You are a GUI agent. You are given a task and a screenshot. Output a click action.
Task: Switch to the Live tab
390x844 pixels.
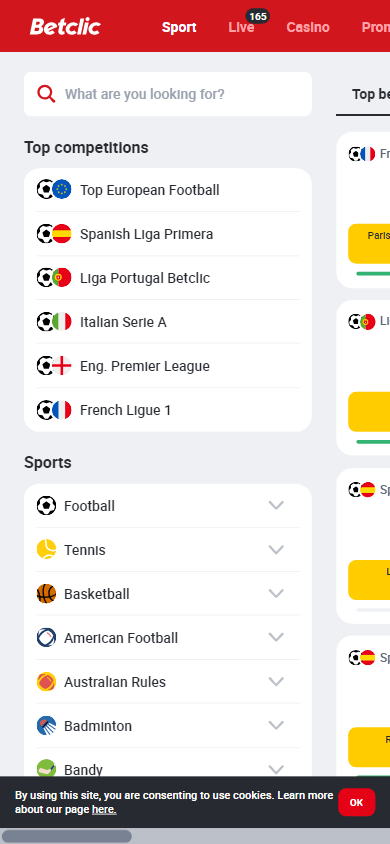click(241, 27)
